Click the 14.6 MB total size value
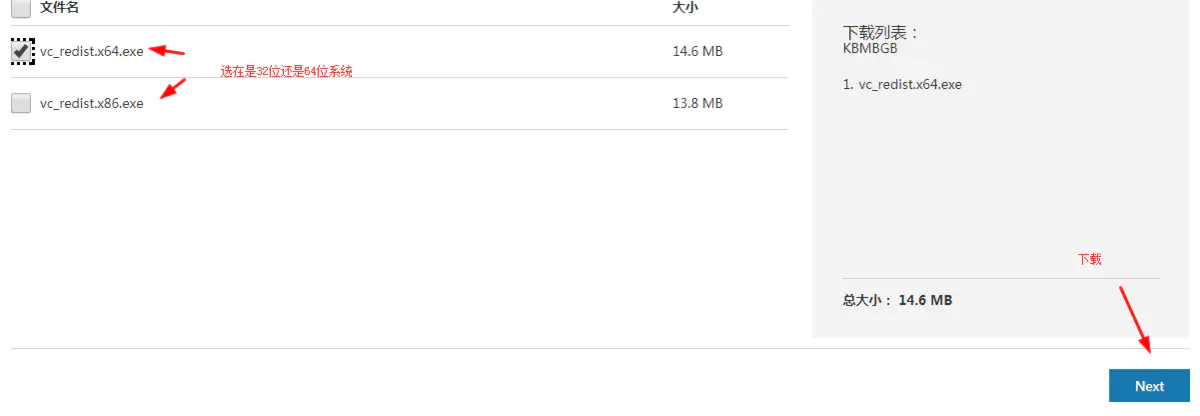This screenshot has width=1200, height=416. pos(925,300)
